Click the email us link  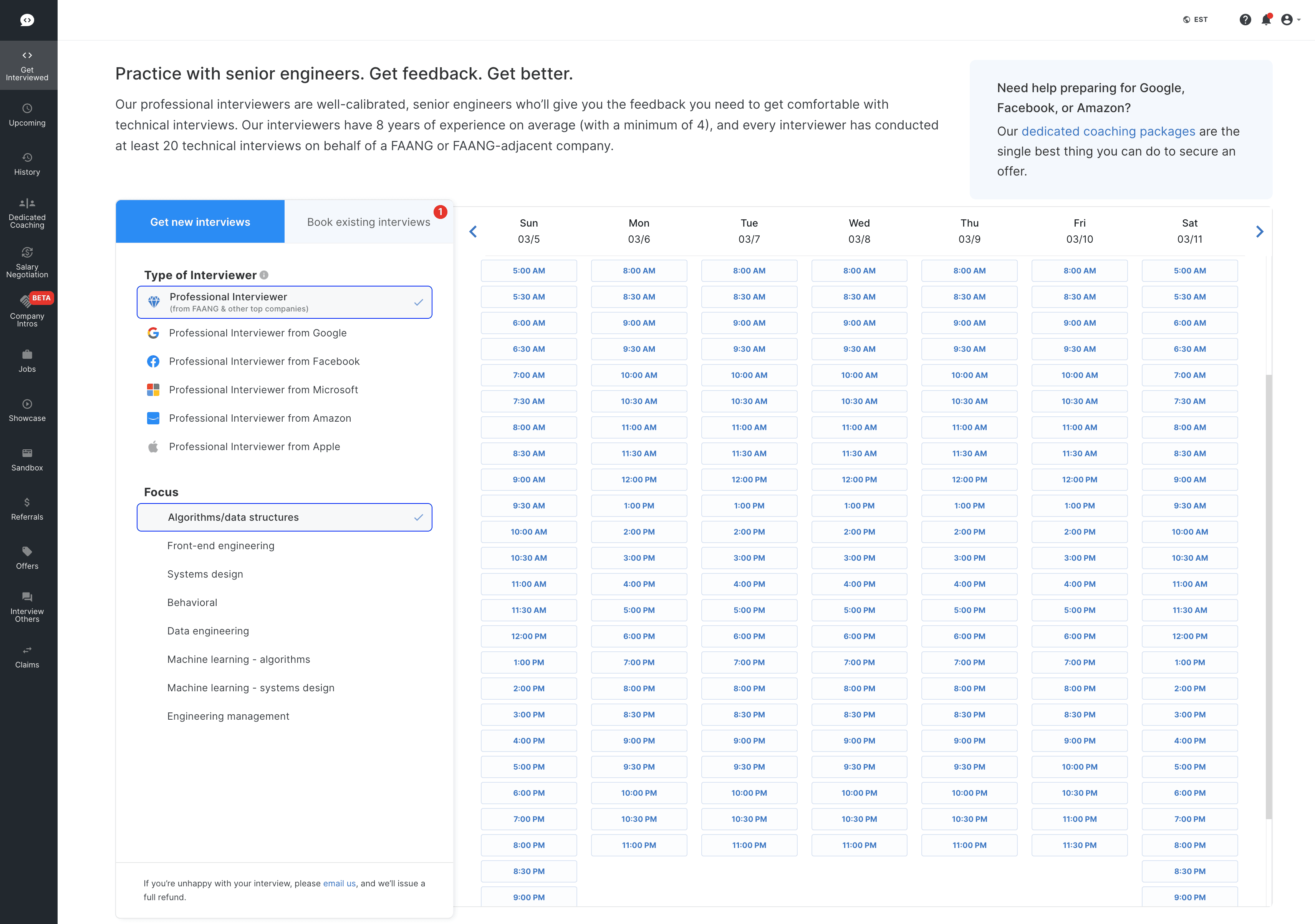[x=339, y=883]
